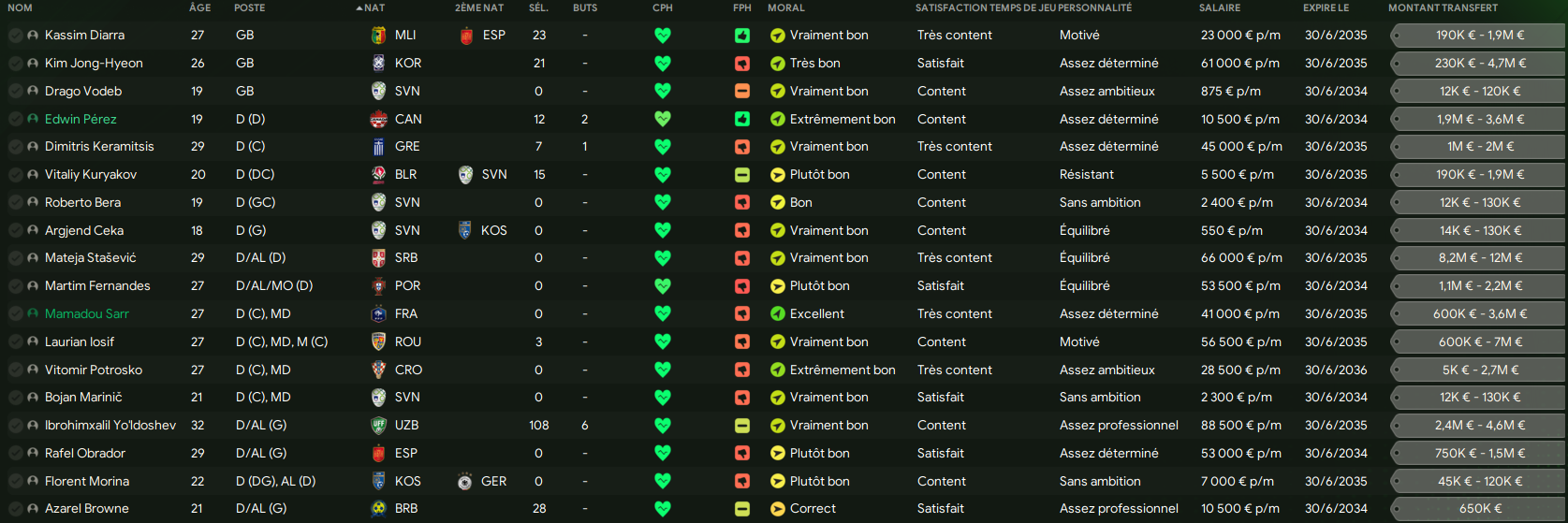Click Vitaliy Kuryakov's yellow morale arrow icon

click(x=777, y=175)
